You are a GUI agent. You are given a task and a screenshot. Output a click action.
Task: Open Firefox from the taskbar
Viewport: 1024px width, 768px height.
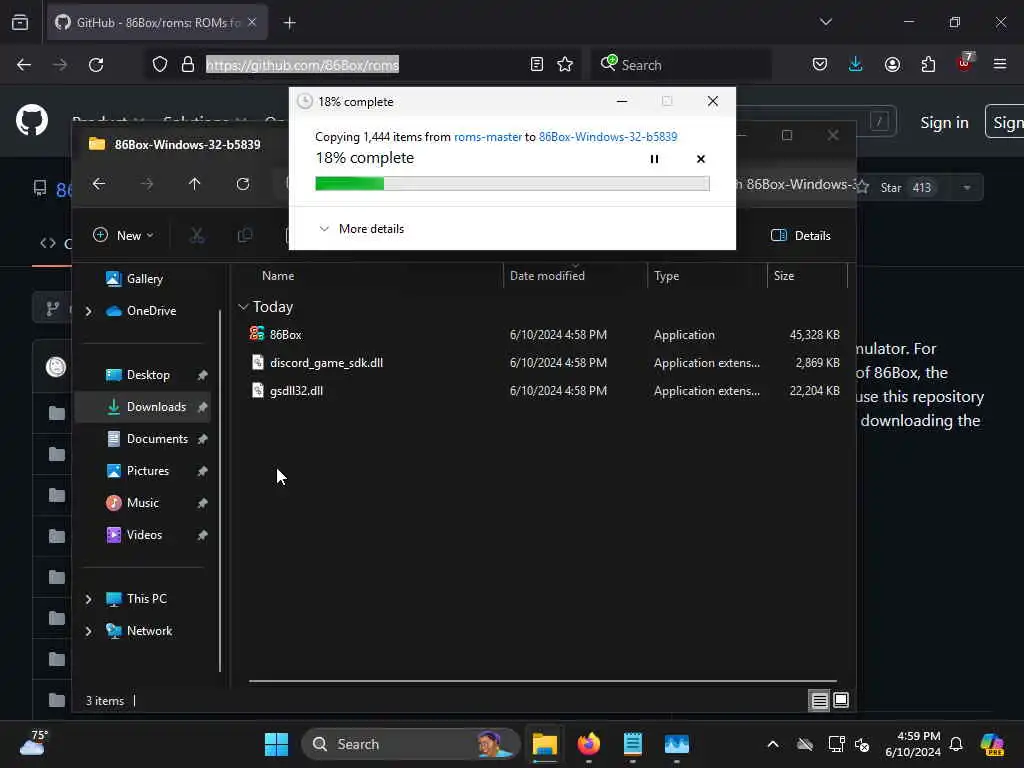589,744
